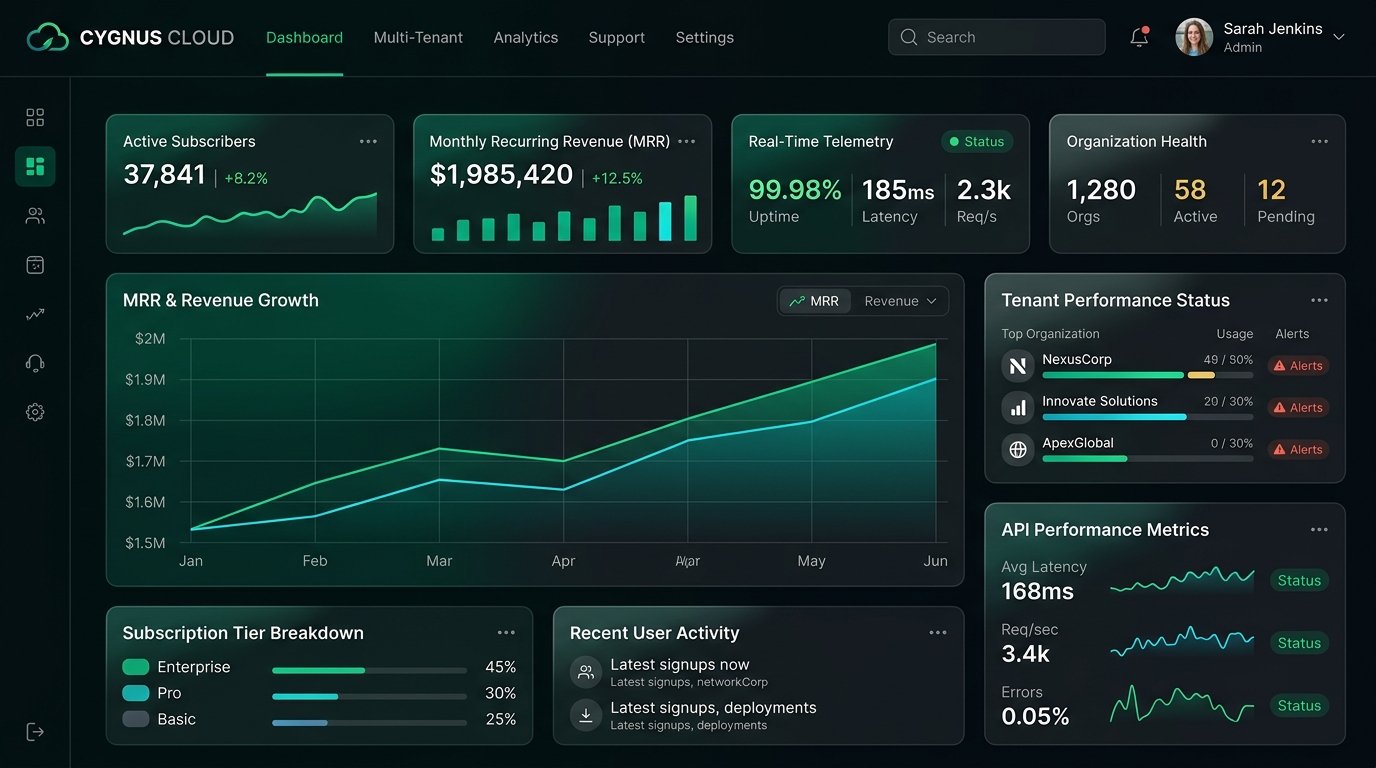Open the Revenue dropdown on the growth chart
This screenshot has height=768, width=1376.
coord(900,301)
